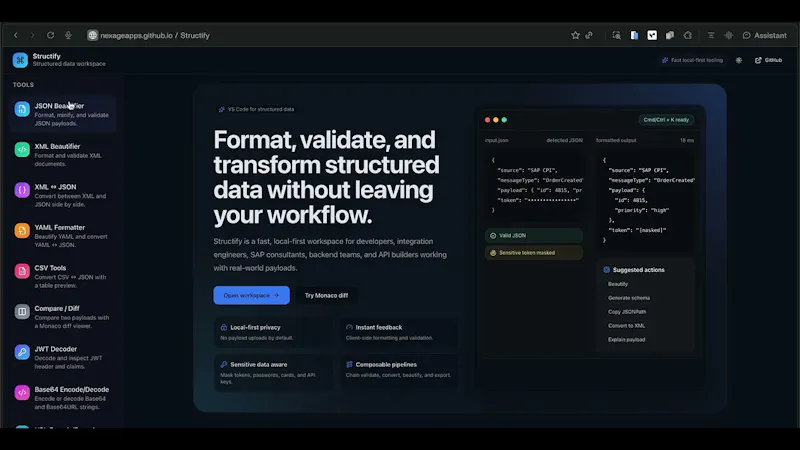The image size is (800, 450).
Task: Select CSV Tools in the tools list
Action: (63, 276)
